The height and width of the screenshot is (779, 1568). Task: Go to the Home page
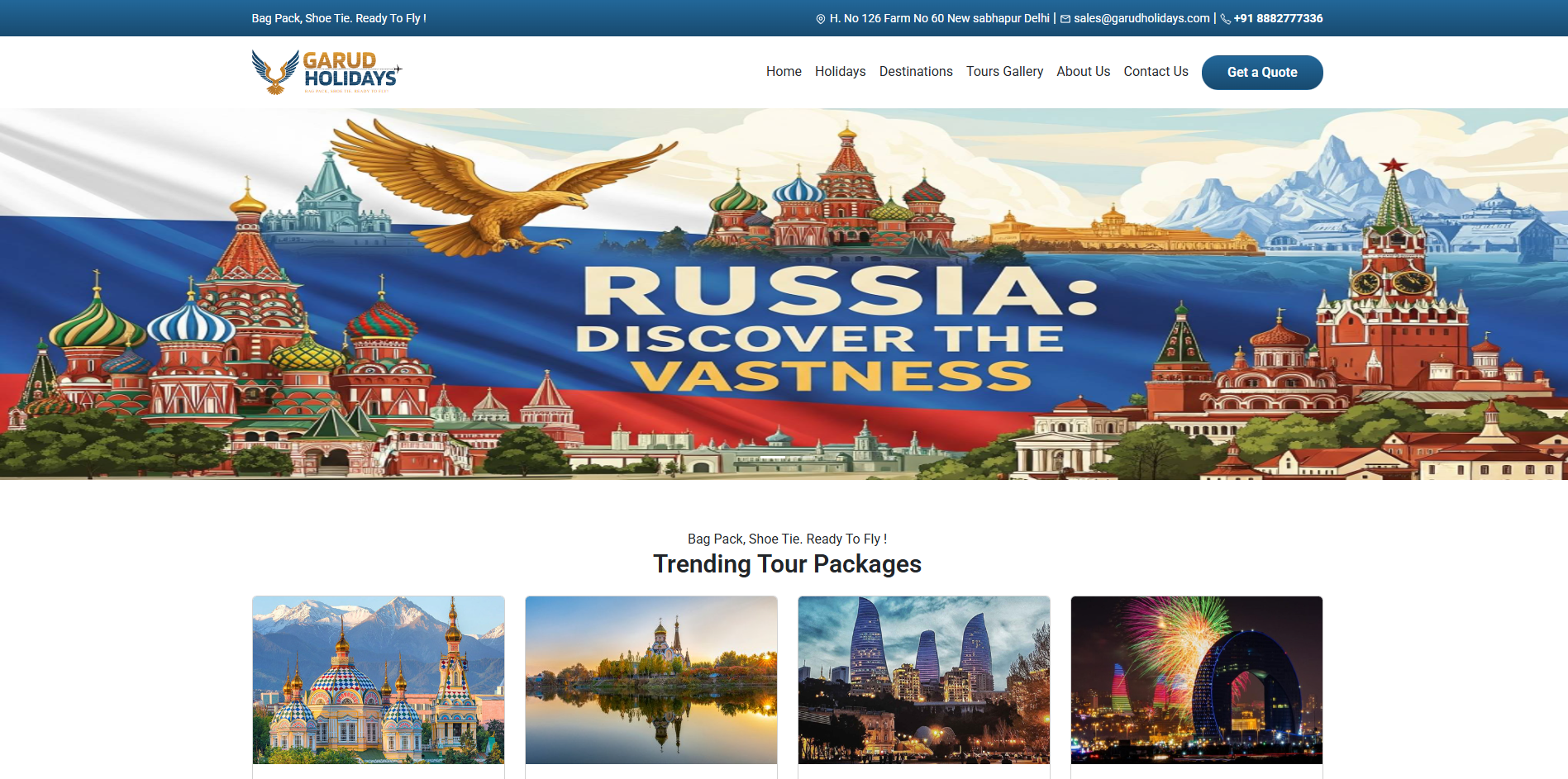point(783,72)
